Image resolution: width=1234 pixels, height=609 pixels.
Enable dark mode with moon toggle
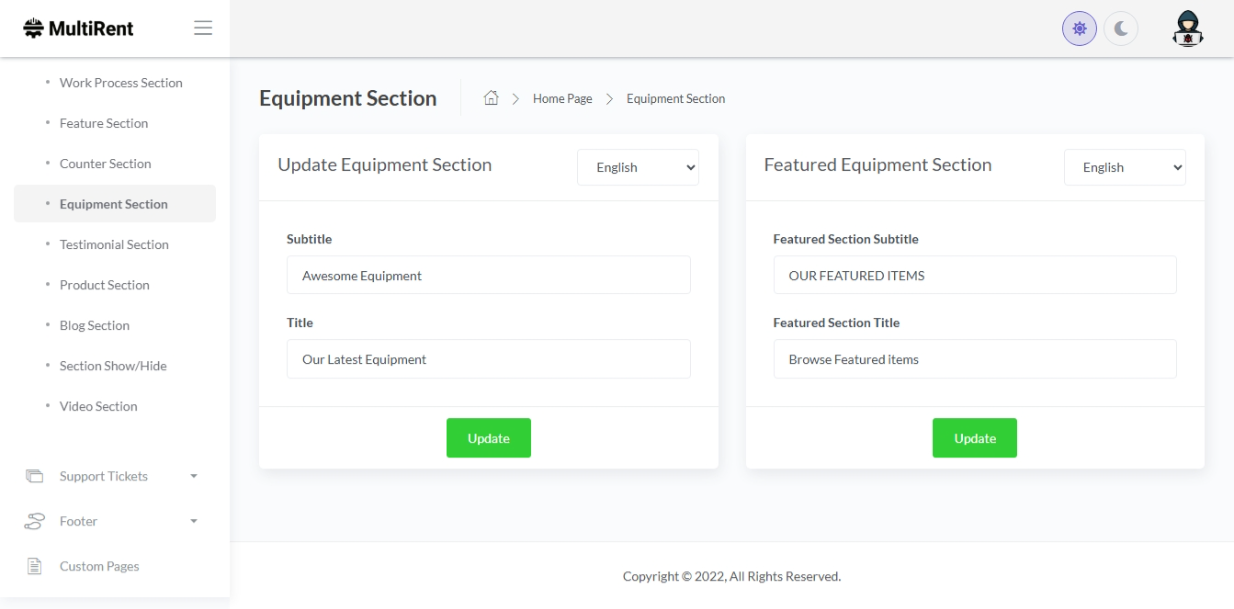1121,29
